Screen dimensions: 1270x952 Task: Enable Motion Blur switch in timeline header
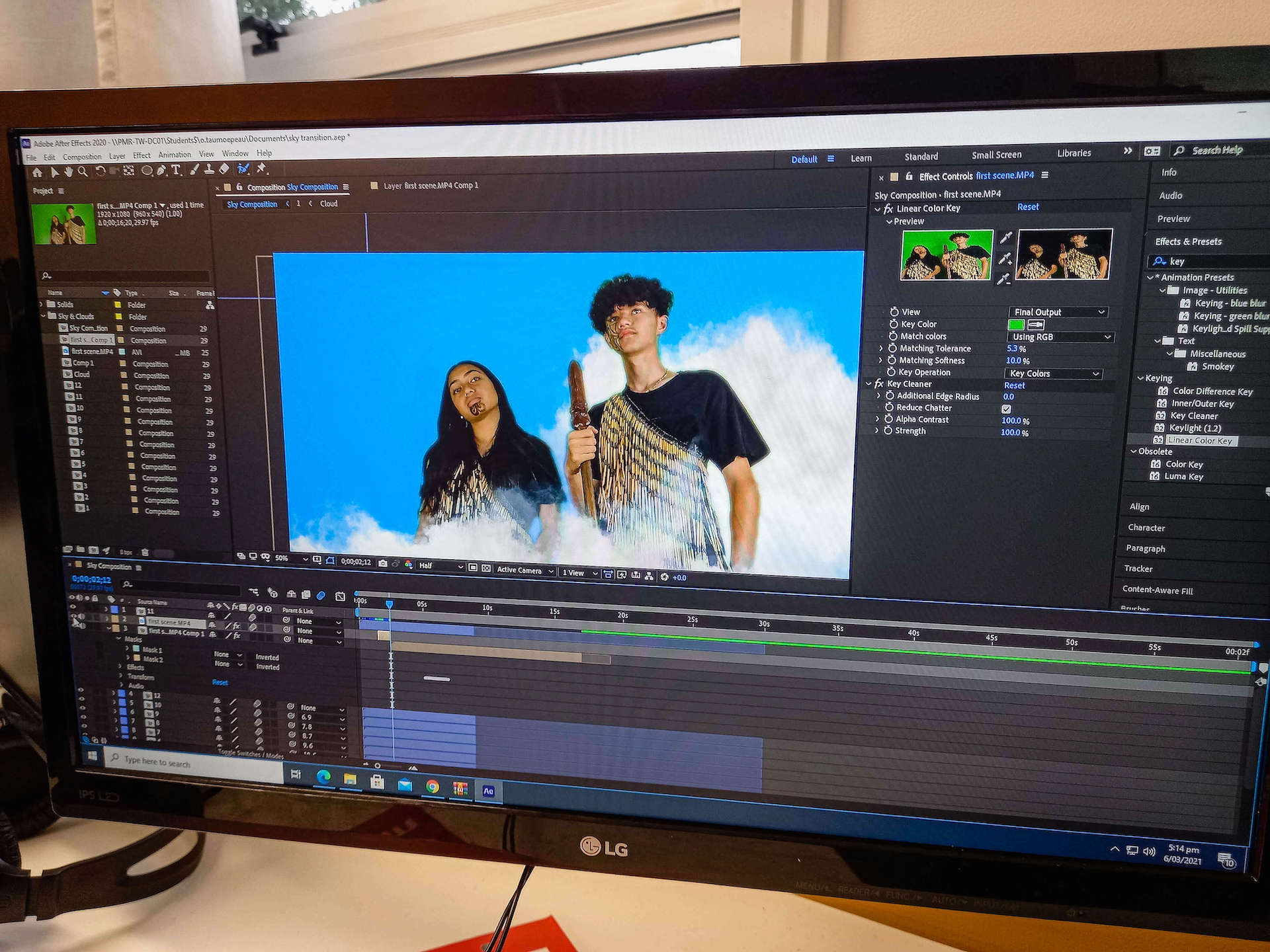321,596
